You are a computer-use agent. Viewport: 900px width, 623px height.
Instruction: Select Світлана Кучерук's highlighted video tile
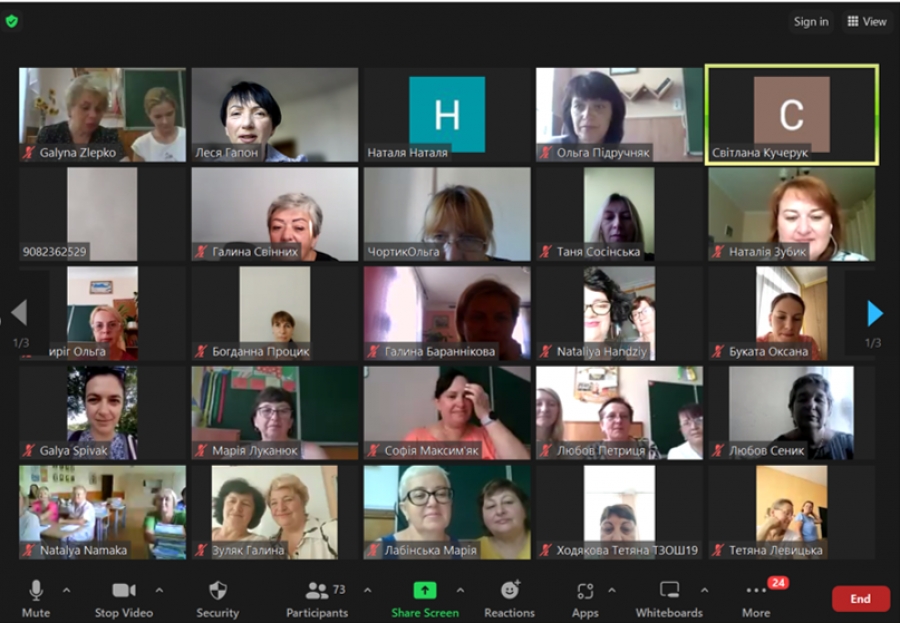[x=791, y=114]
